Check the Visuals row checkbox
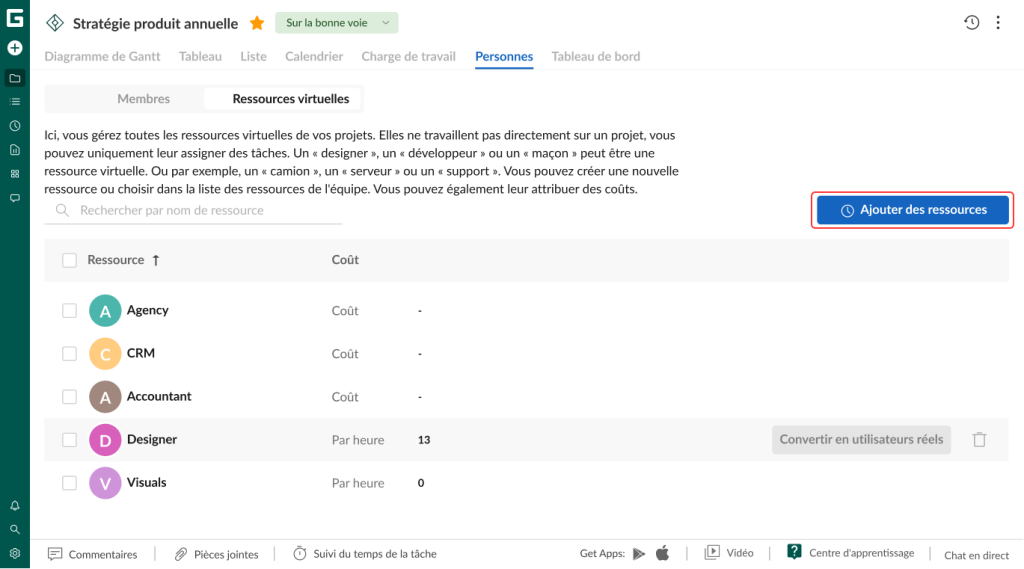The image size is (1024, 569). click(69, 483)
